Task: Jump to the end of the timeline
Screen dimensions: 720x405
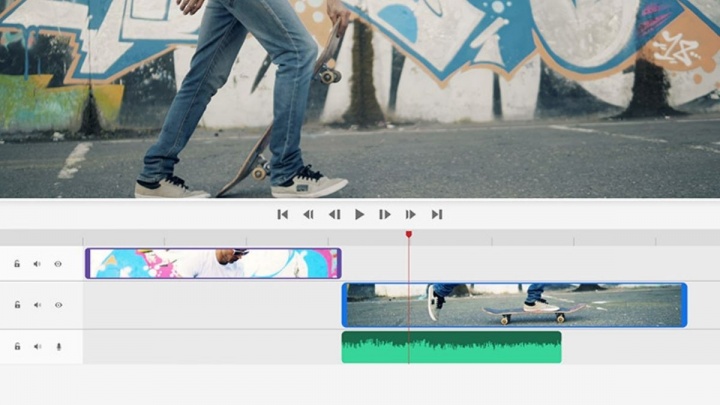Action: tap(437, 214)
